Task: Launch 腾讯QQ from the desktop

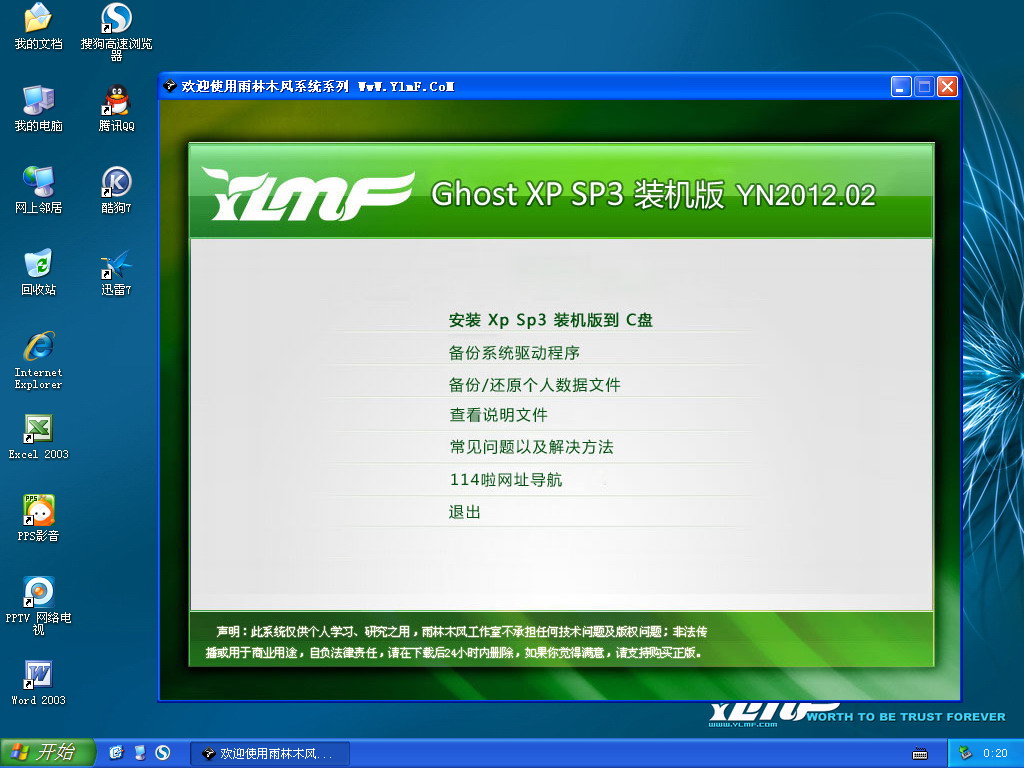Action: tap(116, 108)
